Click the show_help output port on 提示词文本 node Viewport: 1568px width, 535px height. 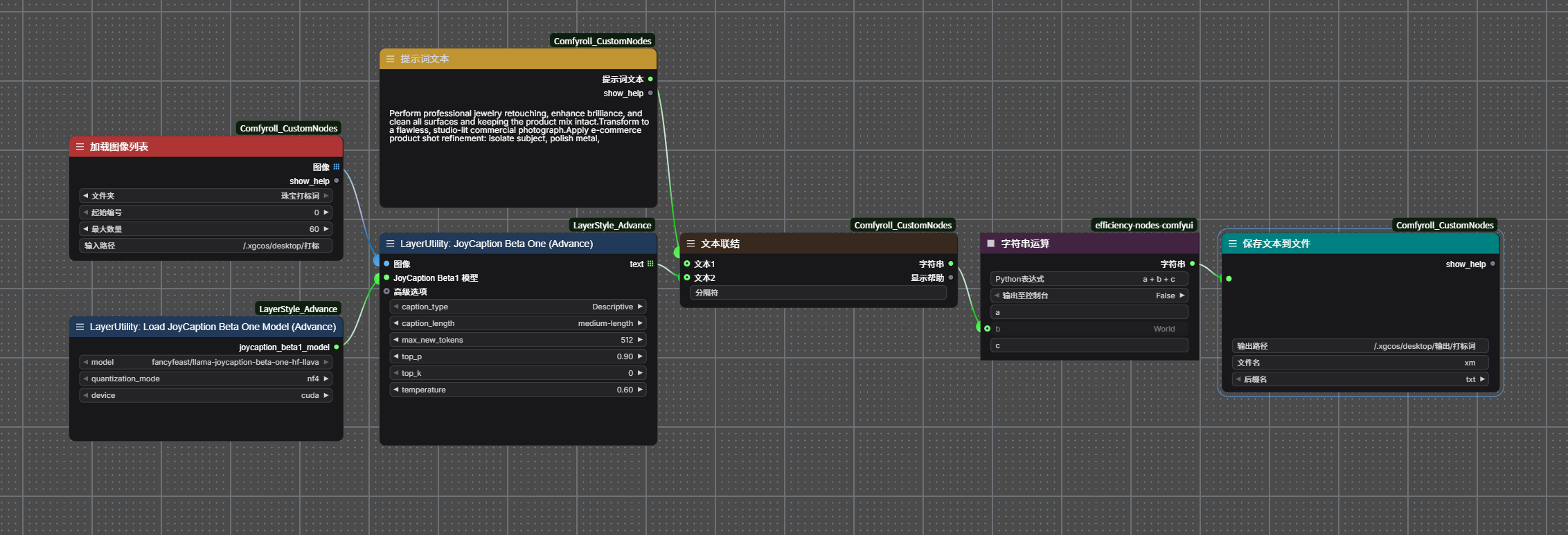point(650,93)
